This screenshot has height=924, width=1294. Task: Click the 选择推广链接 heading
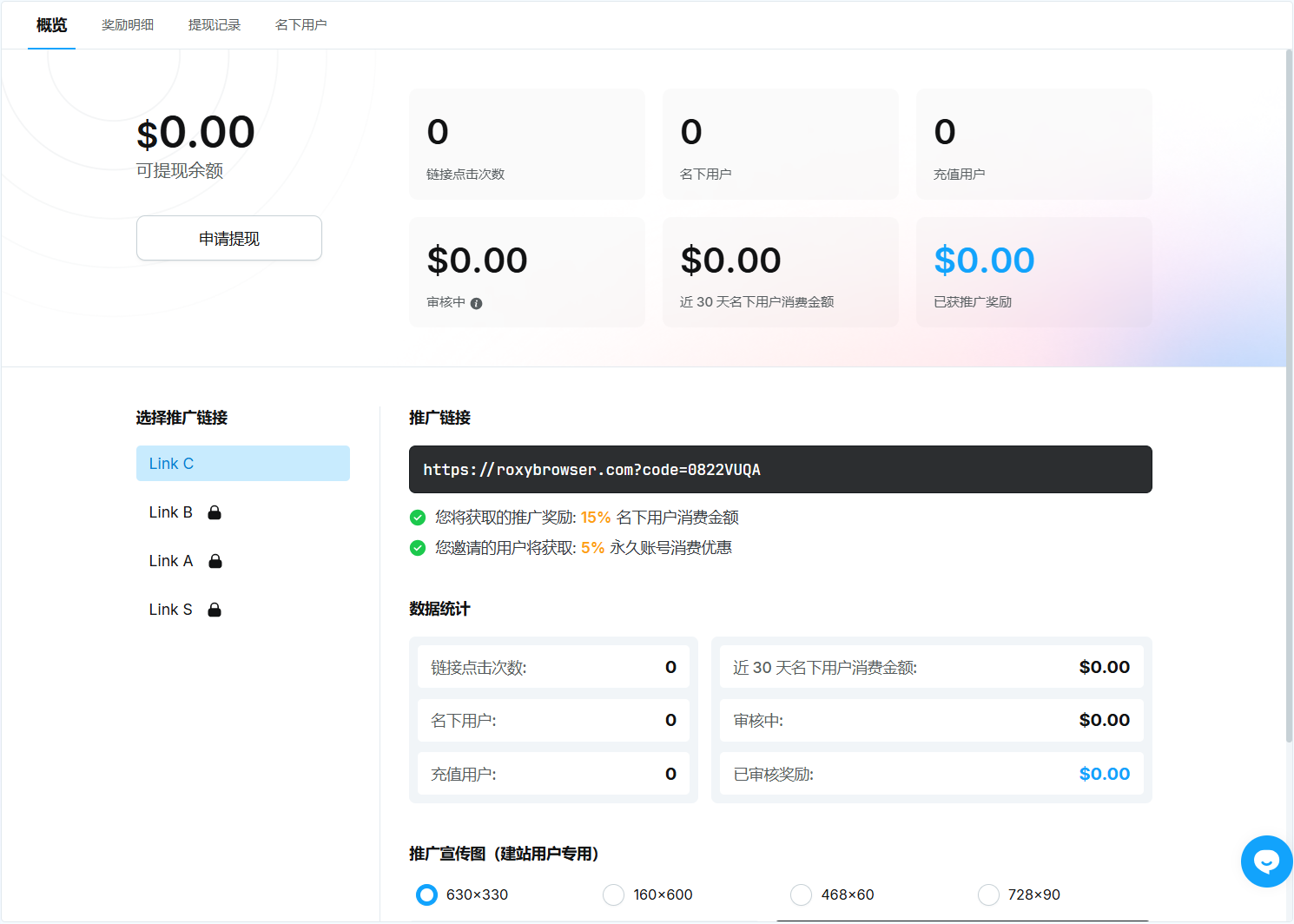[182, 418]
